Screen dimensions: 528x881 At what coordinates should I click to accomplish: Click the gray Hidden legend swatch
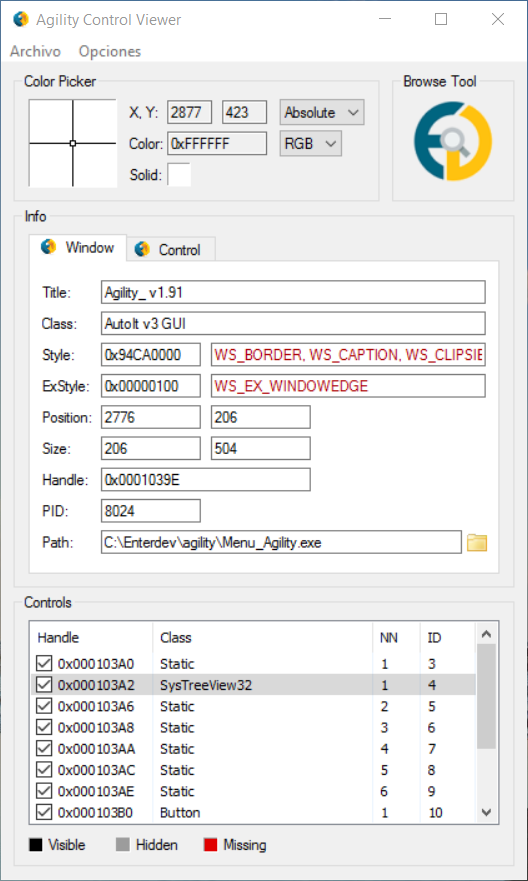(123, 844)
